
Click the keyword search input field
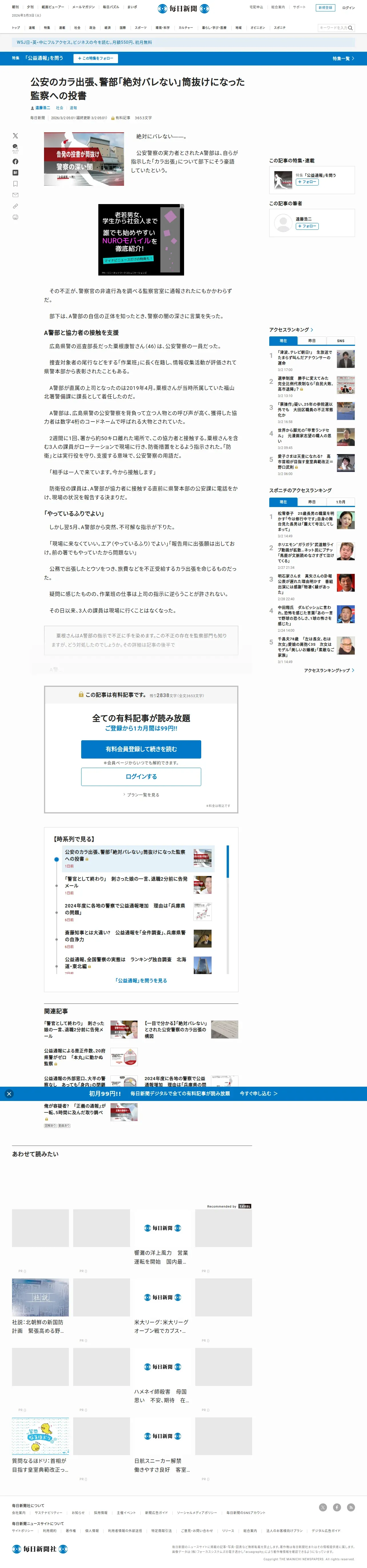coord(332,27)
